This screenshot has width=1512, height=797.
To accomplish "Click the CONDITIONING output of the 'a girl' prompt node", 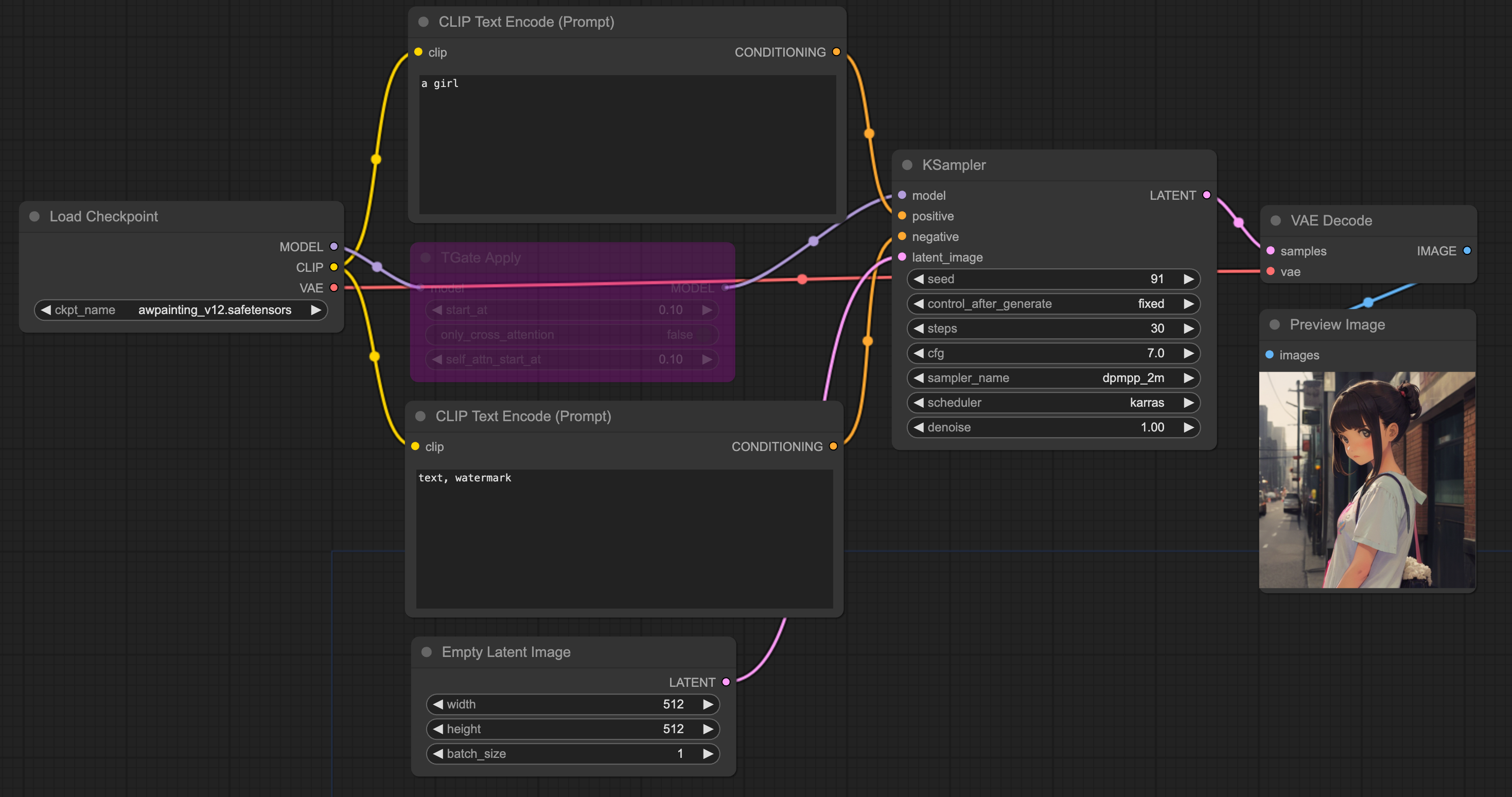I will coord(836,53).
